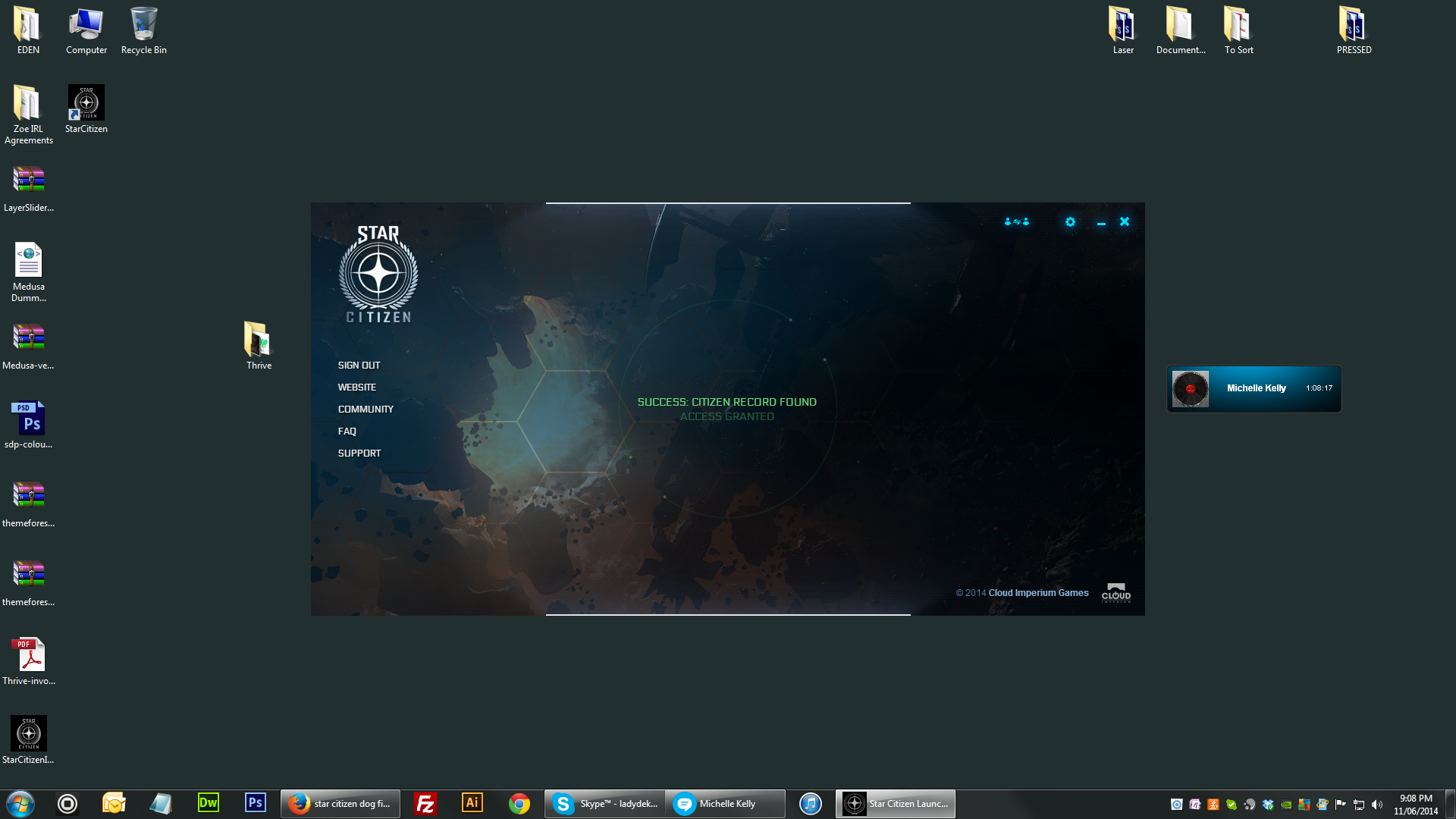The image size is (1456, 819).
Task: Select the Zoe IRL Agreements folder
Action: [x=28, y=114]
